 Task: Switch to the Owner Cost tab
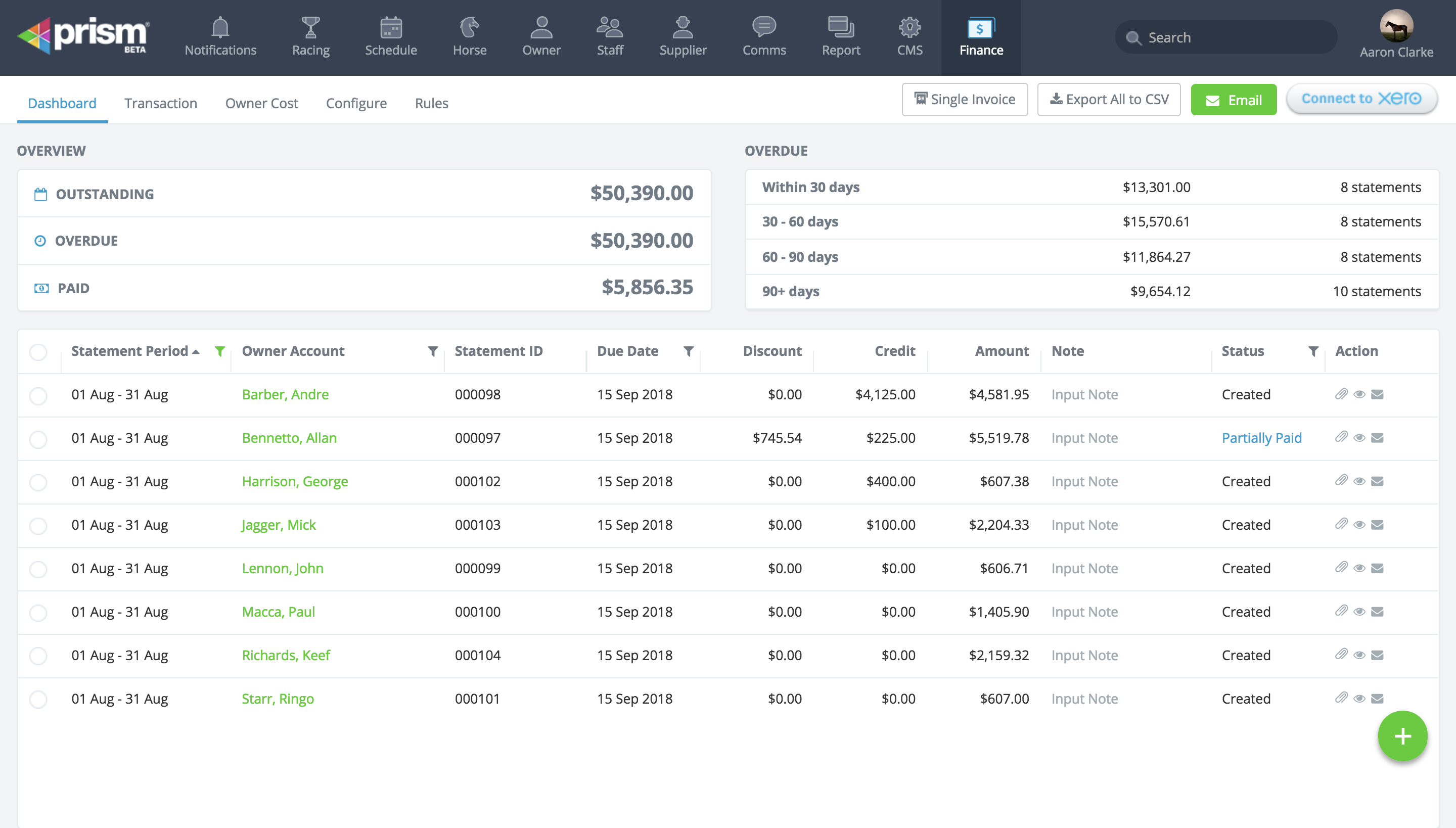(x=261, y=103)
